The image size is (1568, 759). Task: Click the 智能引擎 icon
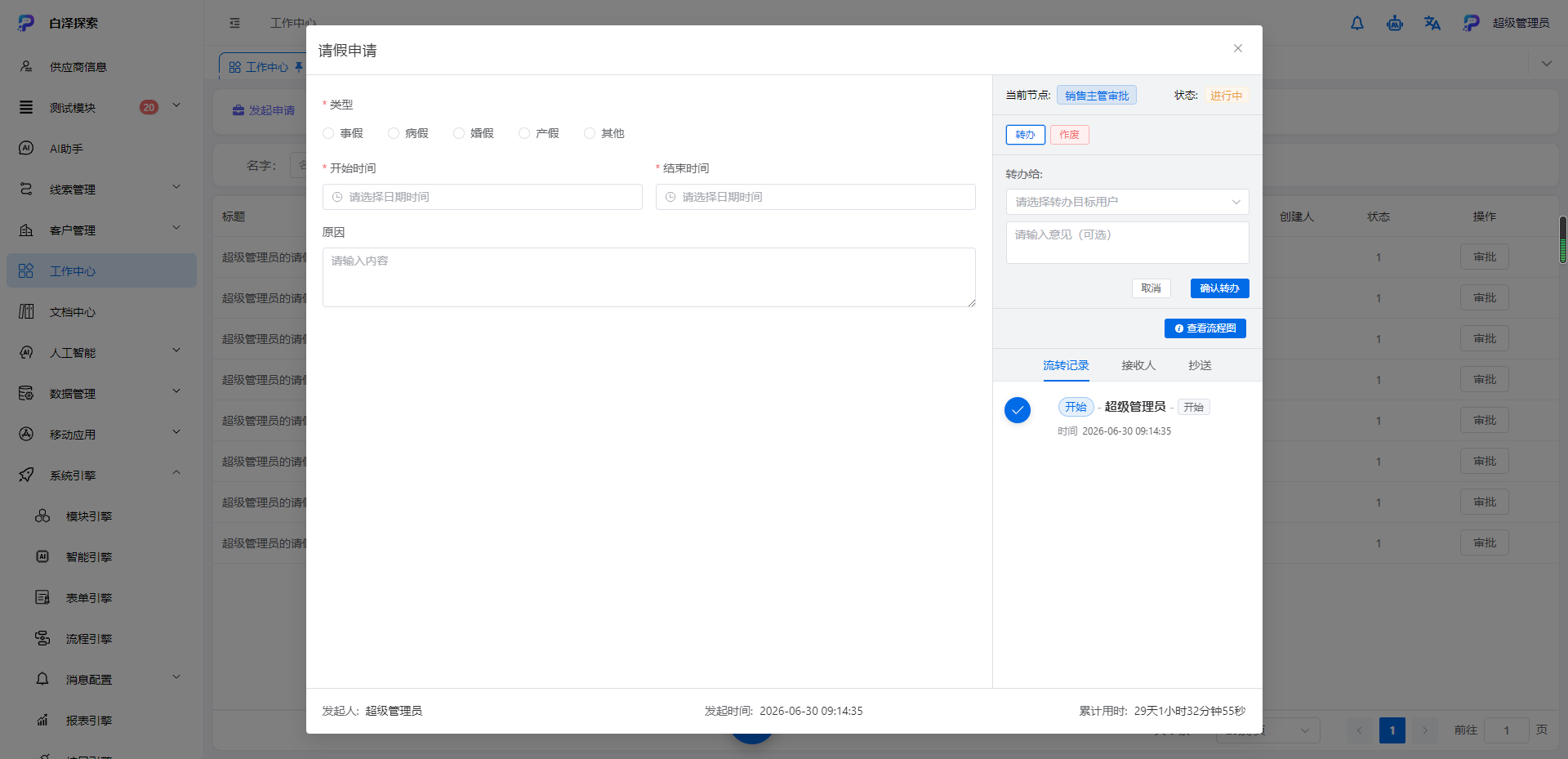click(42, 556)
